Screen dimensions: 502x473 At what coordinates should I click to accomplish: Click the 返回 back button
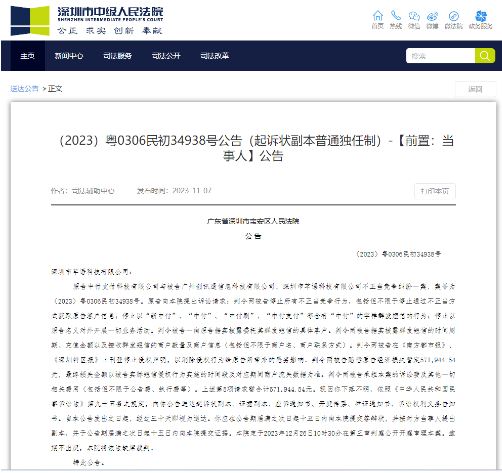click(475, 89)
